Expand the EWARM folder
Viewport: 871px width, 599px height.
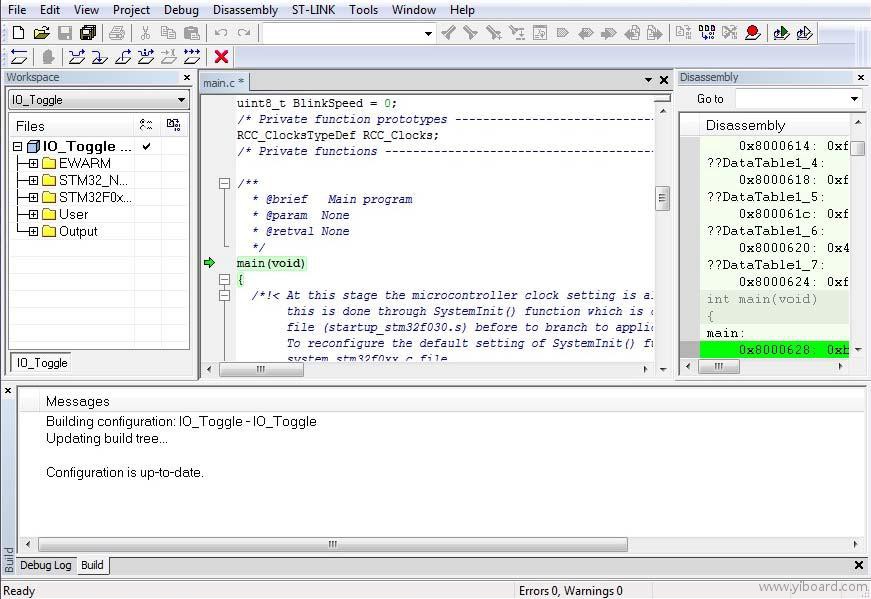(x=33, y=163)
